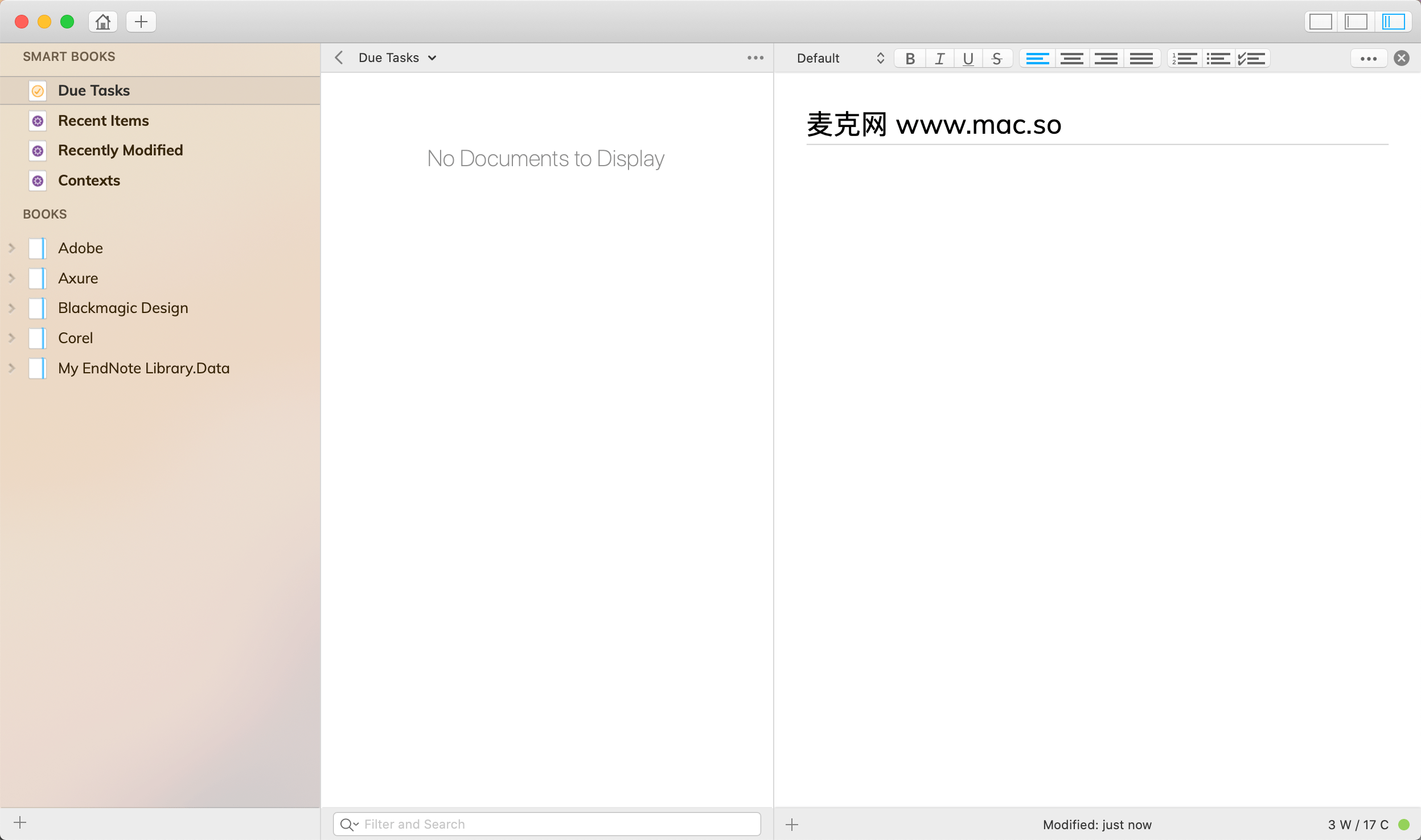The height and width of the screenshot is (840, 1421).
Task: Apply strikethrough formatting with S icon
Action: tap(996, 58)
